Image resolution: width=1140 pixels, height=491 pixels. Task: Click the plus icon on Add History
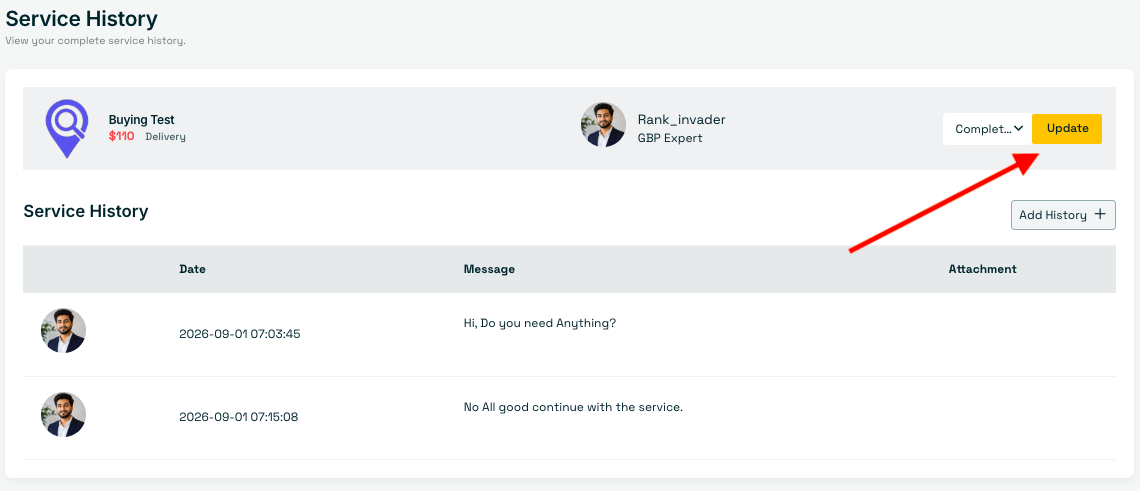(1100, 215)
